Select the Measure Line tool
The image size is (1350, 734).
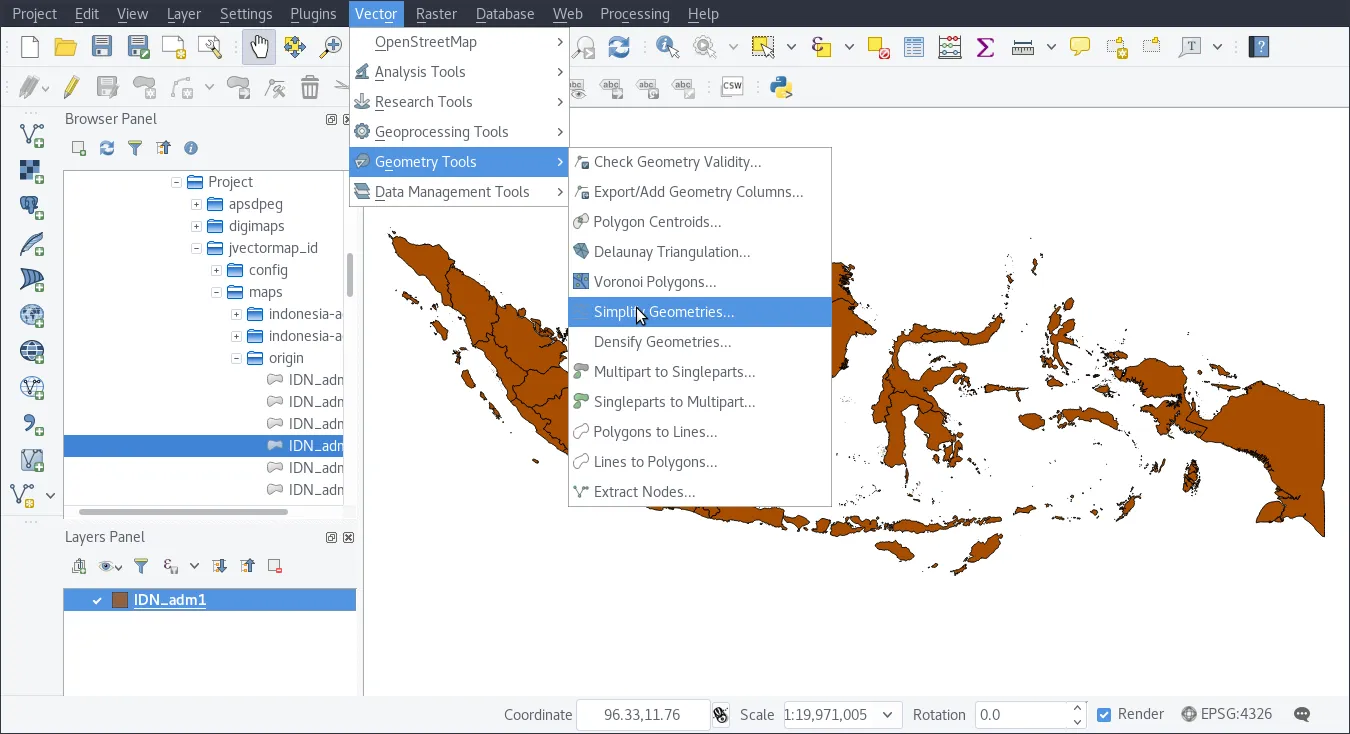pos(1022,46)
